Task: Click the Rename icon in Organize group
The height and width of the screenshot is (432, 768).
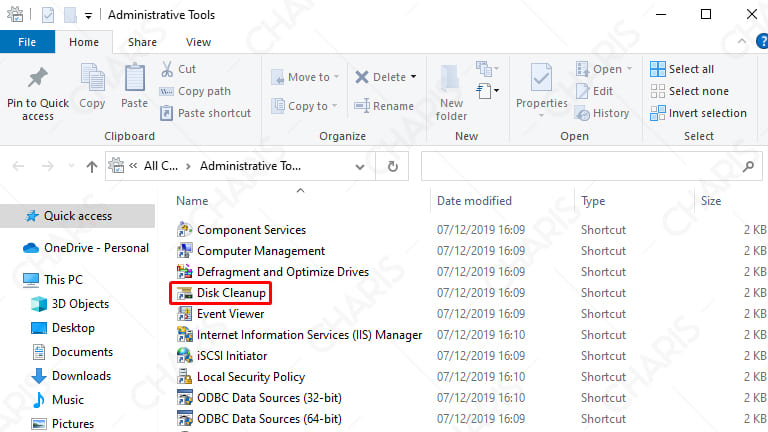Action: (362, 106)
